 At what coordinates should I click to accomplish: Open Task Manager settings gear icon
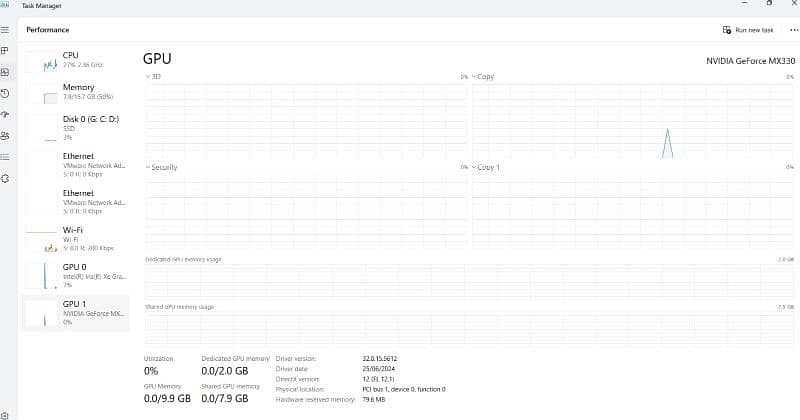click(5, 411)
